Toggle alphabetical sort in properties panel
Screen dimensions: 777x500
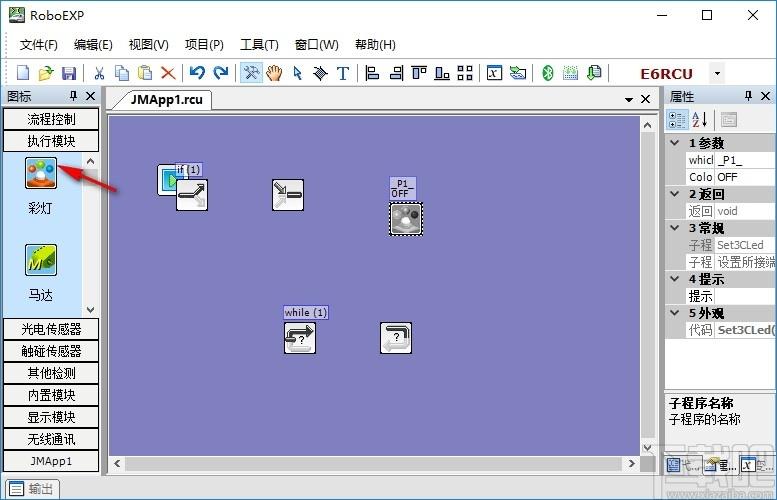pyautogui.click(x=699, y=119)
